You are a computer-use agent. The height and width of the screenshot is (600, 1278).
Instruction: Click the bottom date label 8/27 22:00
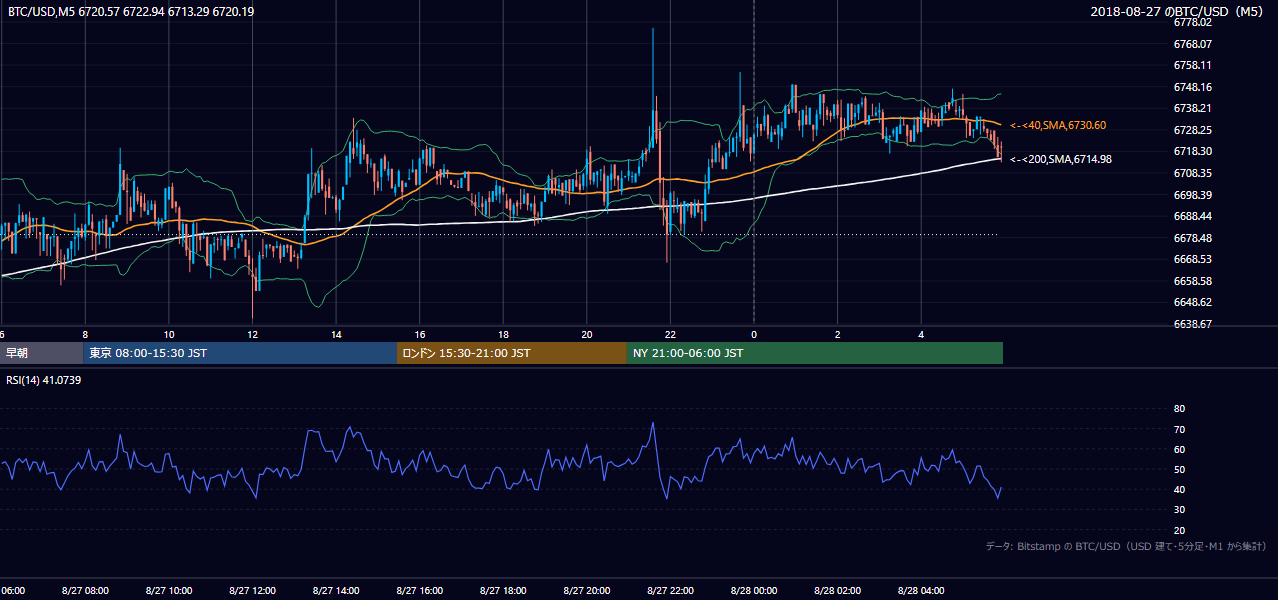(670, 591)
